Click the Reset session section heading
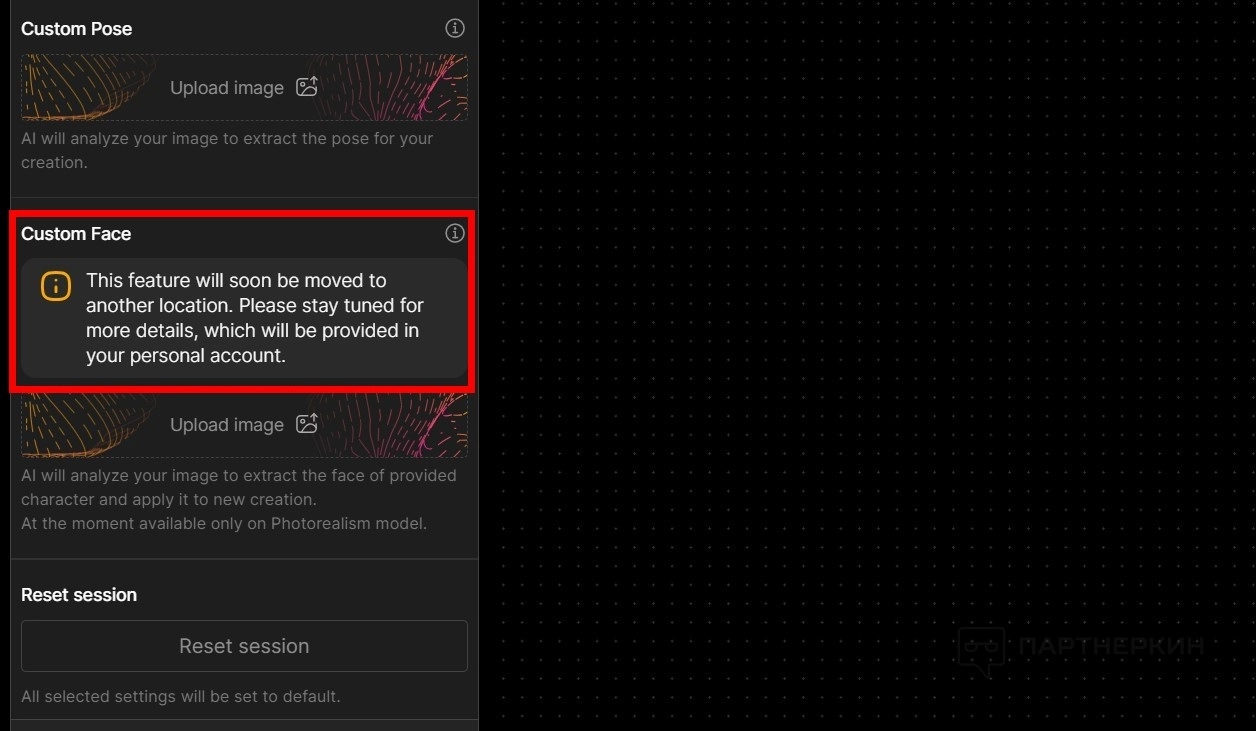The width and height of the screenshot is (1256, 731). [x=79, y=595]
